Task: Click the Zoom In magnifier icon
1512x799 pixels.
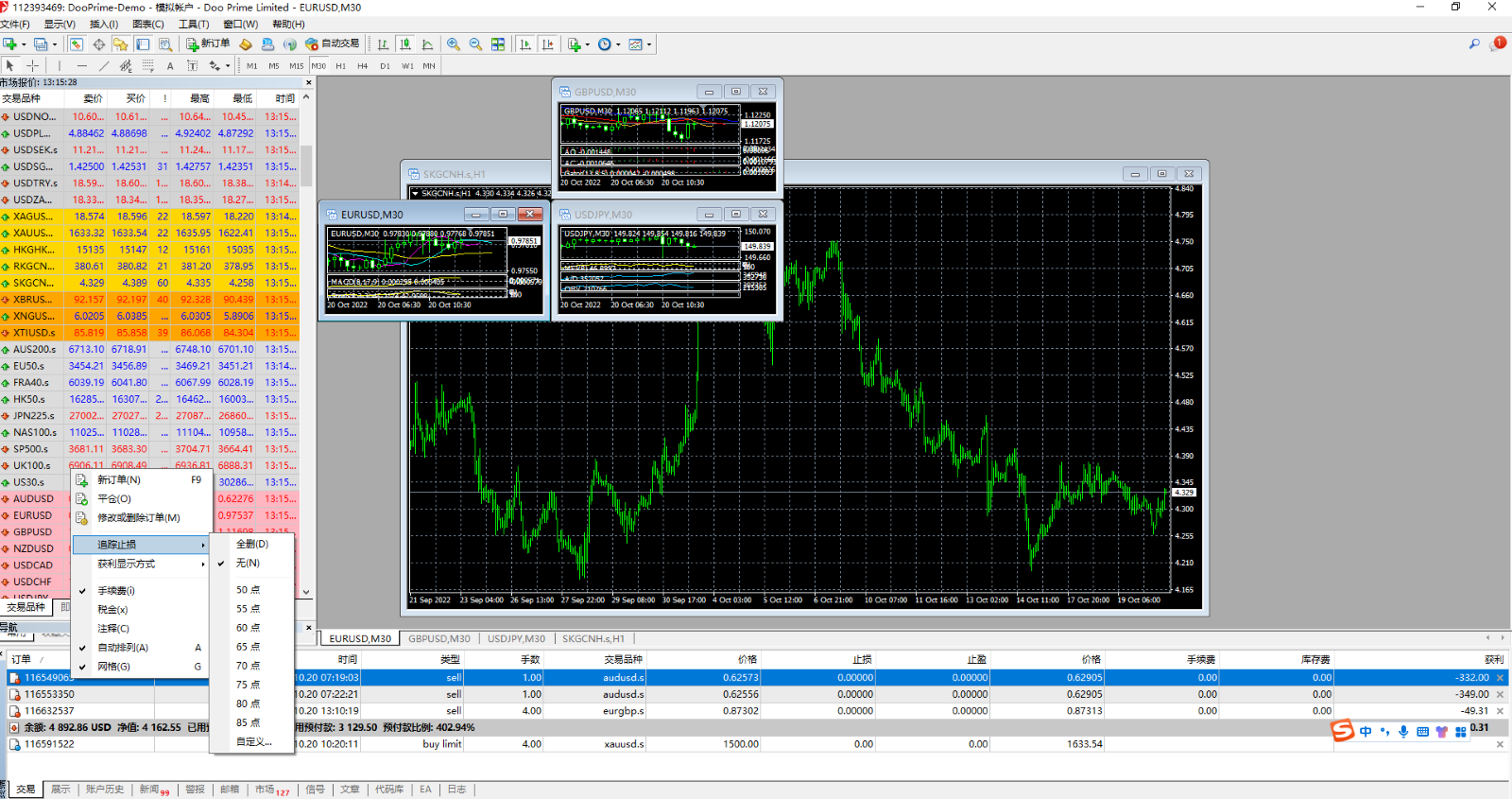Action: (x=454, y=44)
